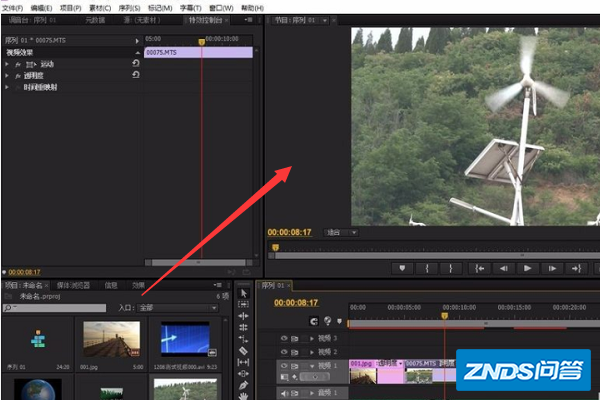Viewport: 600px width, 400px height.
Task: Hide the 视频 1 track eye
Action: point(284,366)
